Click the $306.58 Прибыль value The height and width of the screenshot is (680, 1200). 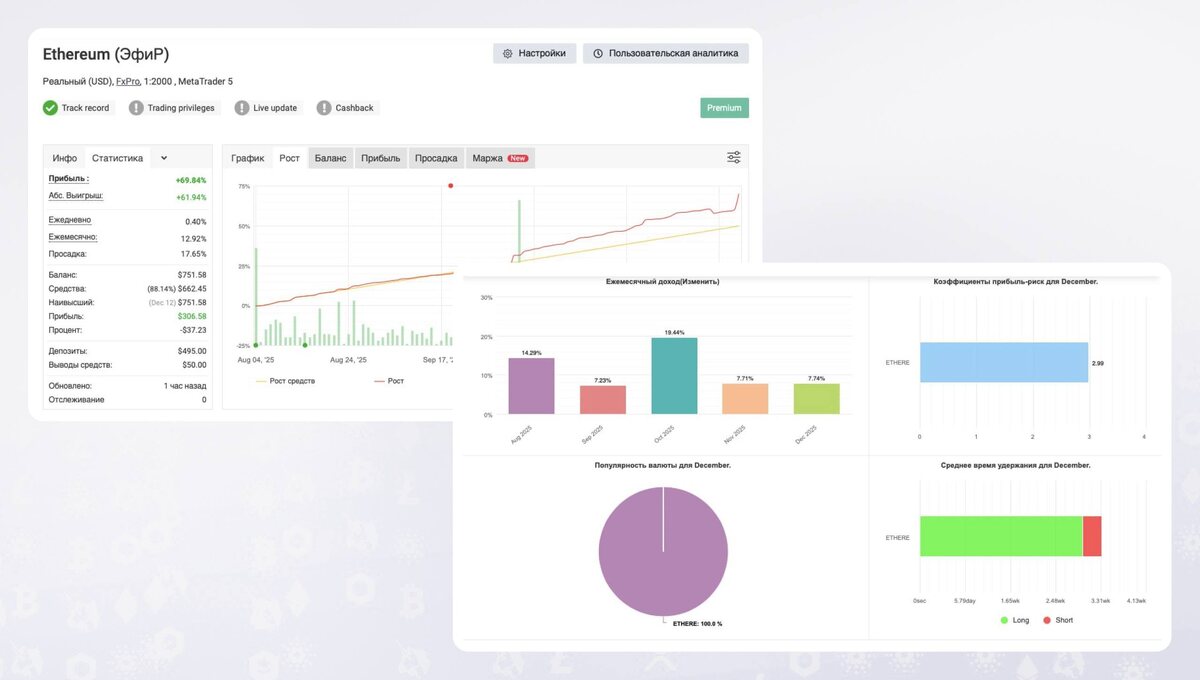click(192, 316)
